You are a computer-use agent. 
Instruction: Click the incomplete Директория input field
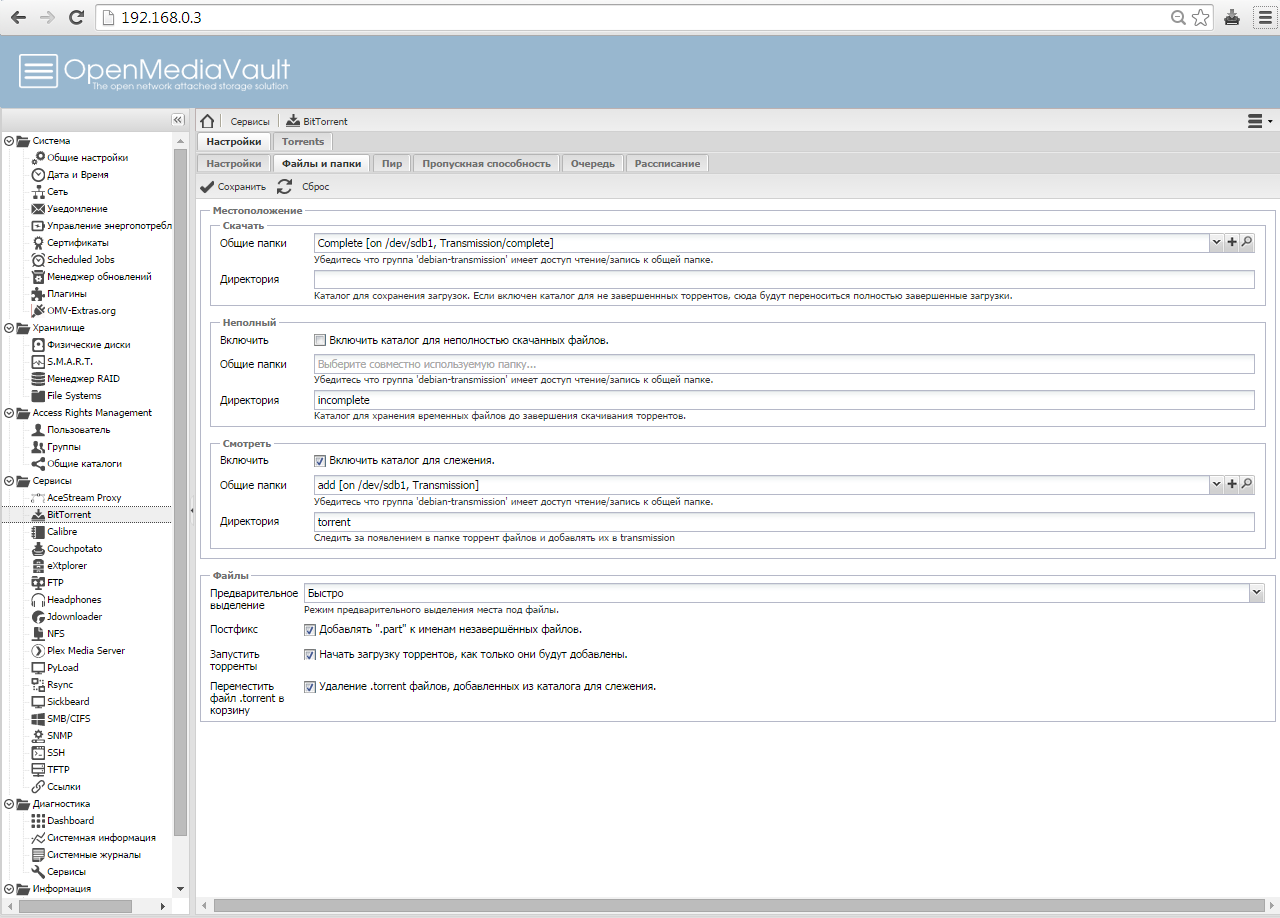click(x=783, y=400)
